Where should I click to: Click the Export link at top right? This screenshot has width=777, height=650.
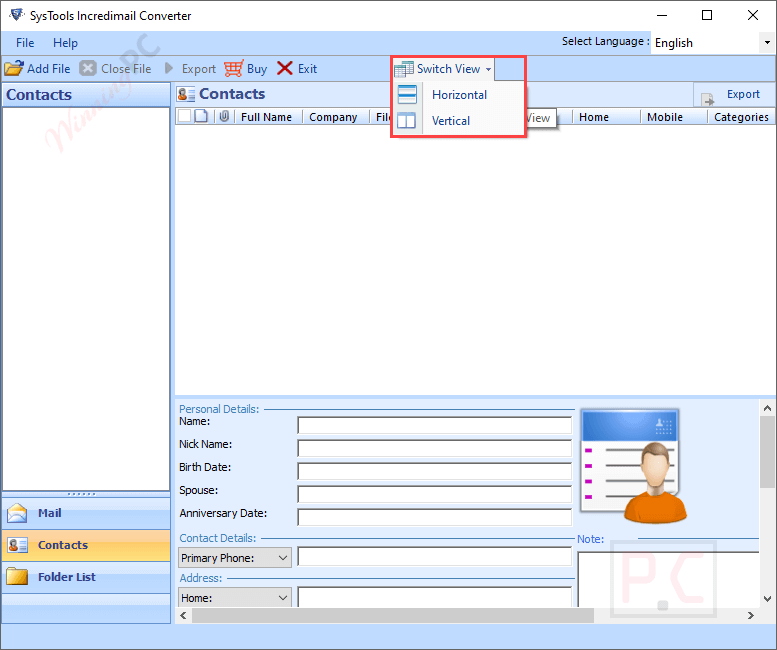pyautogui.click(x=743, y=94)
